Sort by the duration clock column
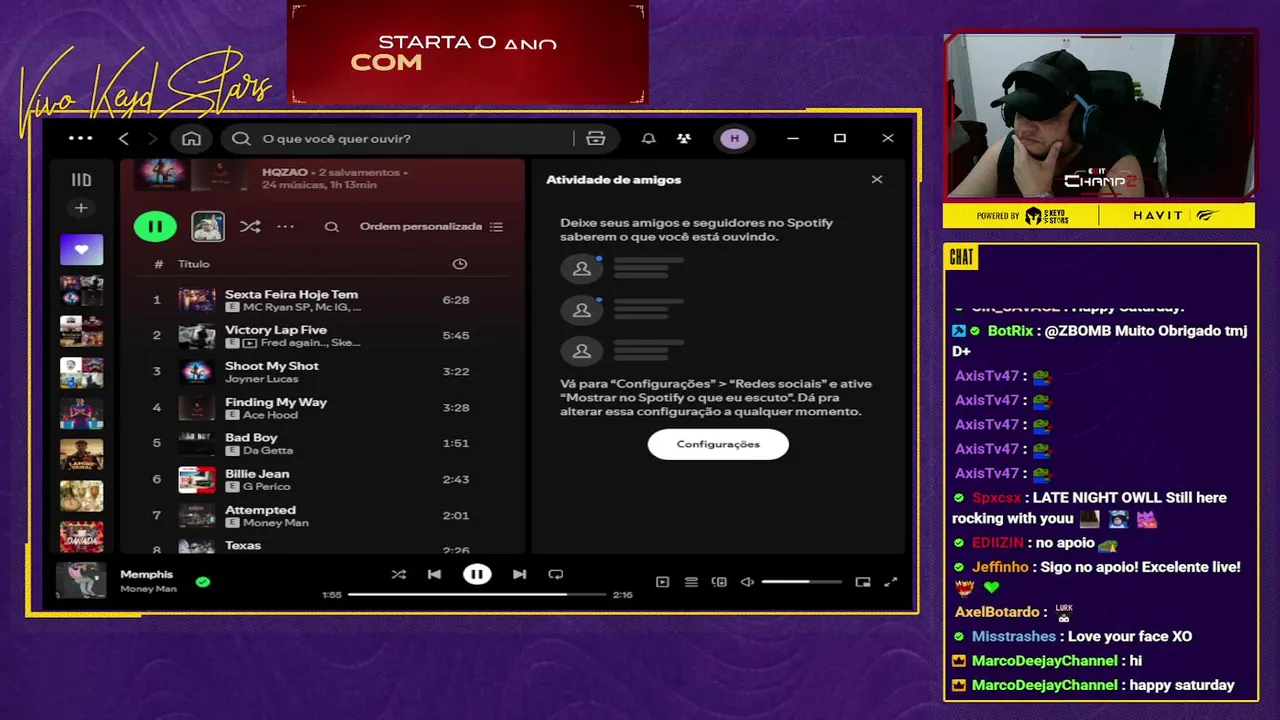1280x720 pixels. 460,264
